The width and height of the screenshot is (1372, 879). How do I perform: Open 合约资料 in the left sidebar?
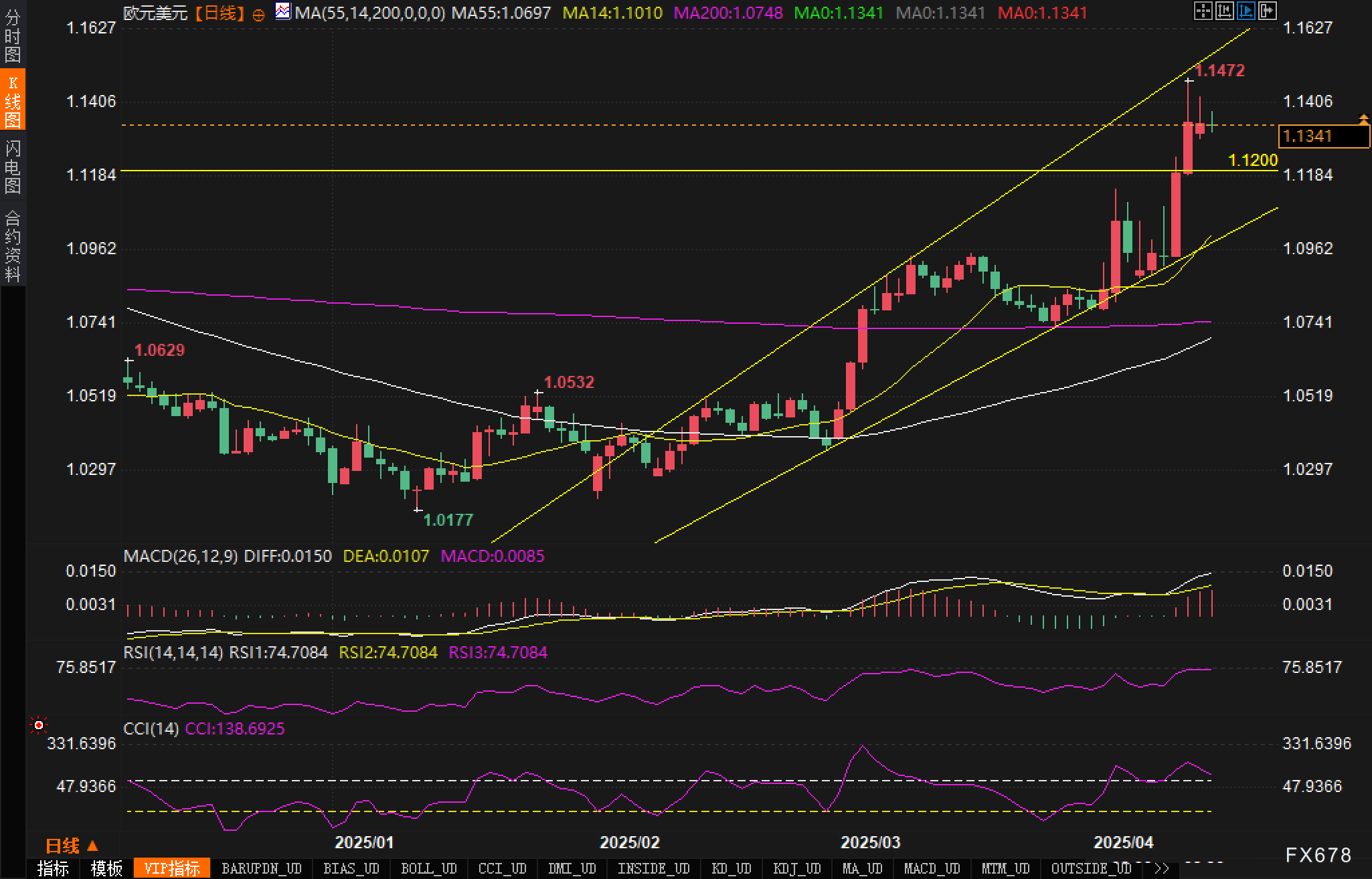point(13,246)
